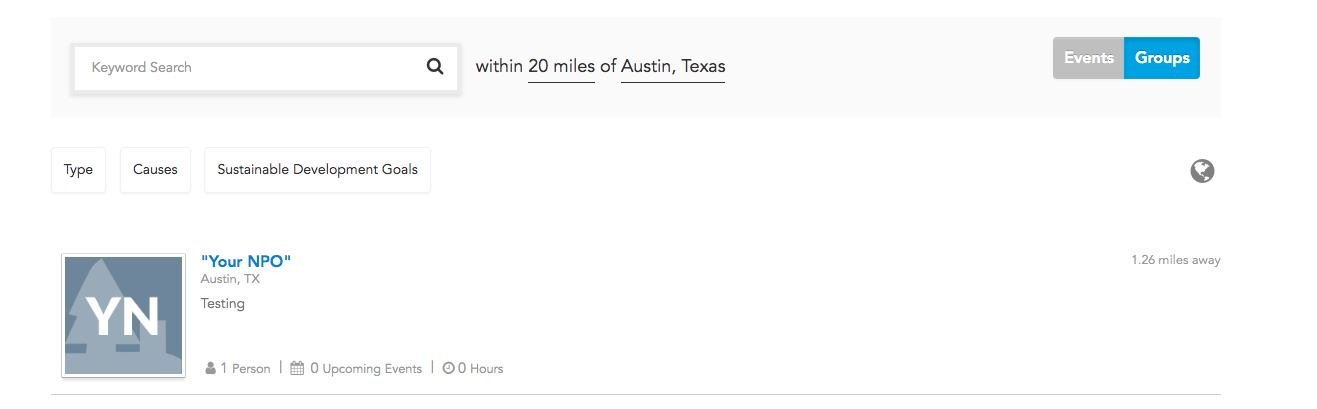1317x409 pixels.
Task: Click the 1 Person member count
Action: point(245,369)
